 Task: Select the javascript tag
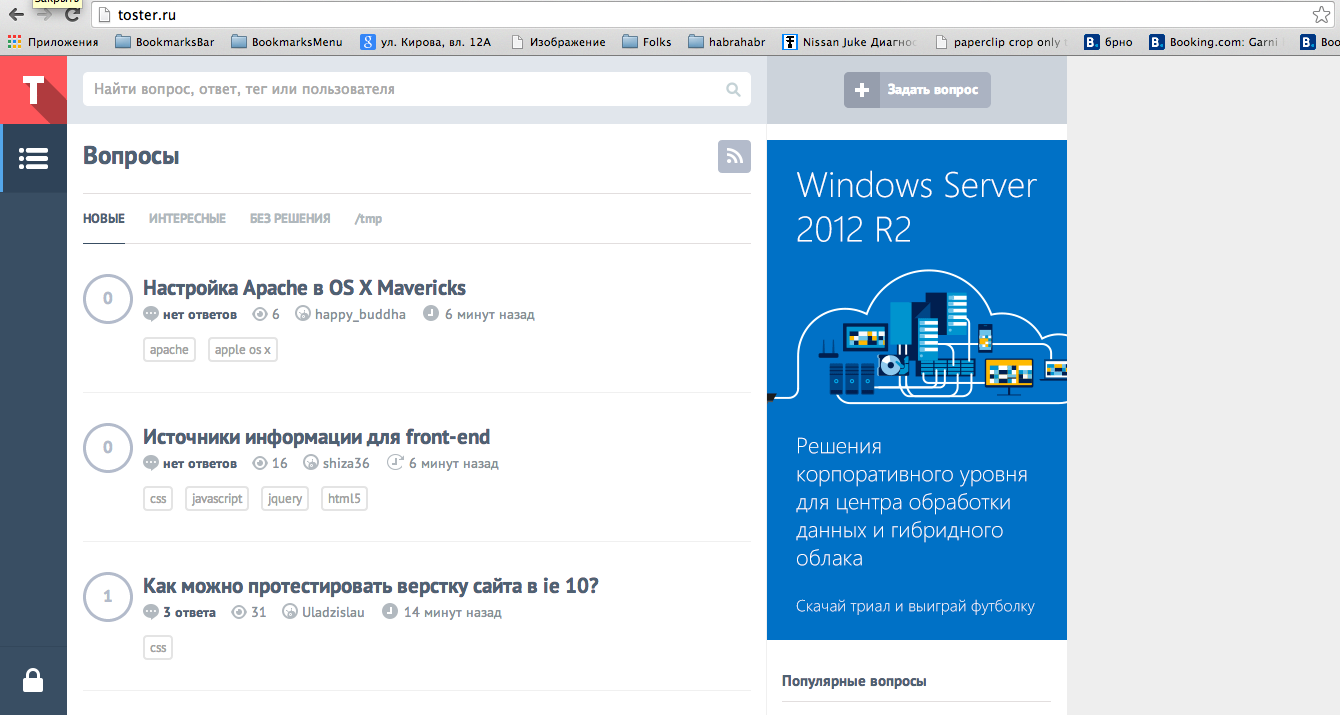(x=217, y=499)
